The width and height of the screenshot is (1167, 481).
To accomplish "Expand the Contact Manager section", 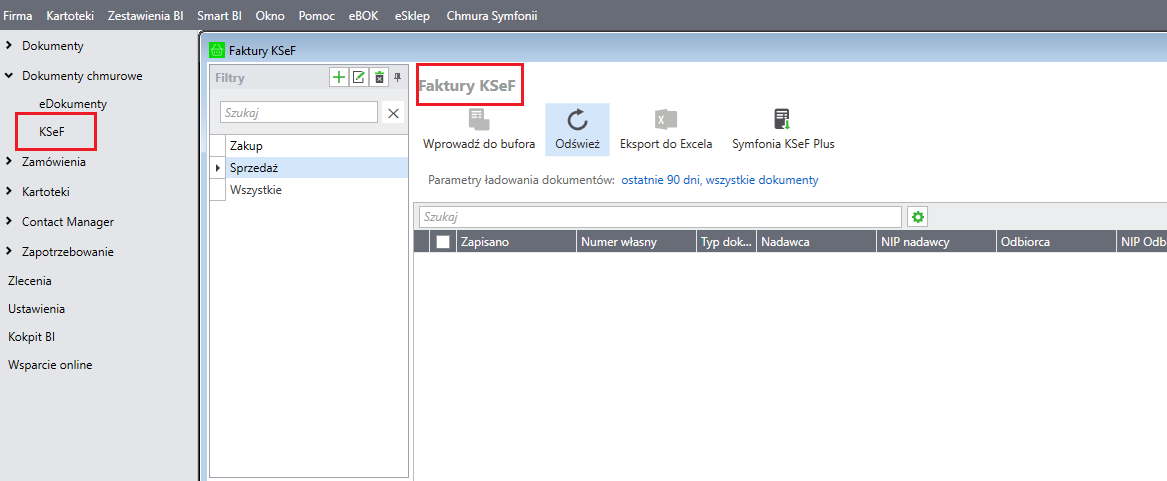I will [x=10, y=221].
